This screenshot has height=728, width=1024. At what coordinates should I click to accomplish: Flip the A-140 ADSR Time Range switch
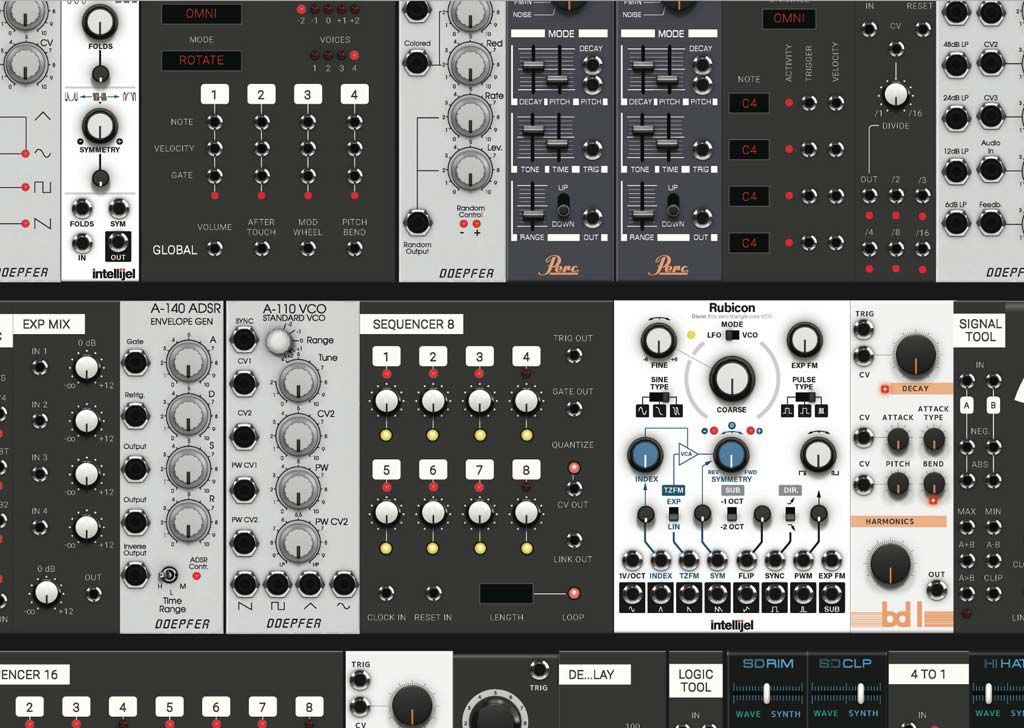pos(169,576)
